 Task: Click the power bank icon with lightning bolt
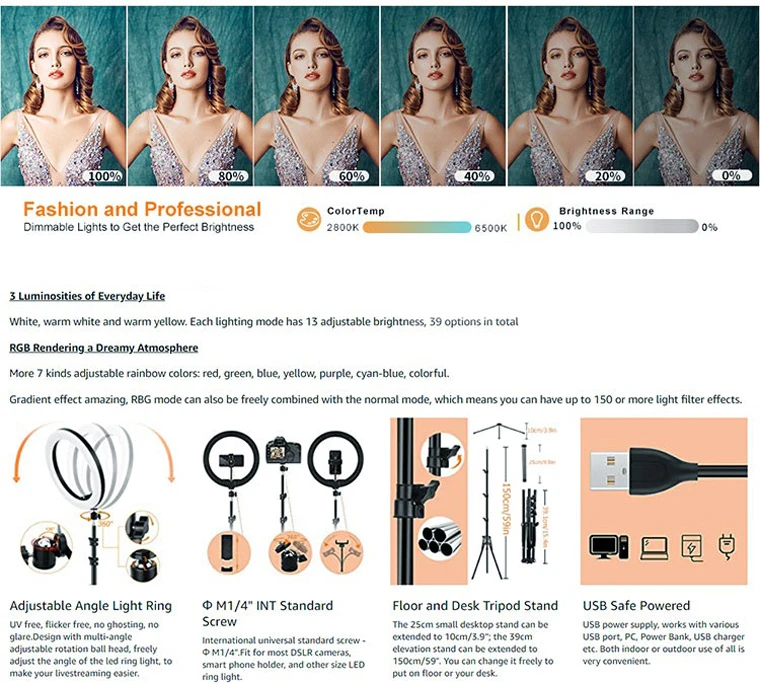692,548
